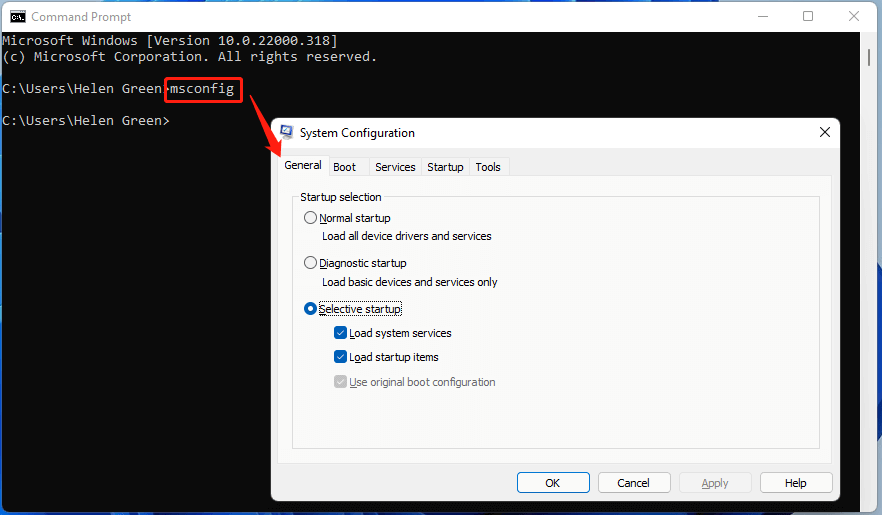Click 'Load basic devices and services only' text
Image resolution: width=882 pixels, height=515 pixels.
[x=410, y=282]
